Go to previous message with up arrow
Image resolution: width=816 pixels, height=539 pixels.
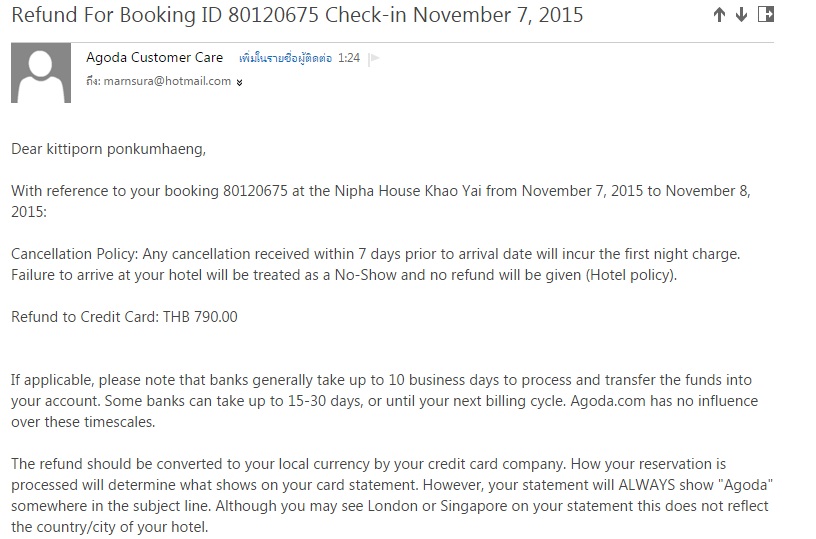pyautogui.click(x=719, y=15)
